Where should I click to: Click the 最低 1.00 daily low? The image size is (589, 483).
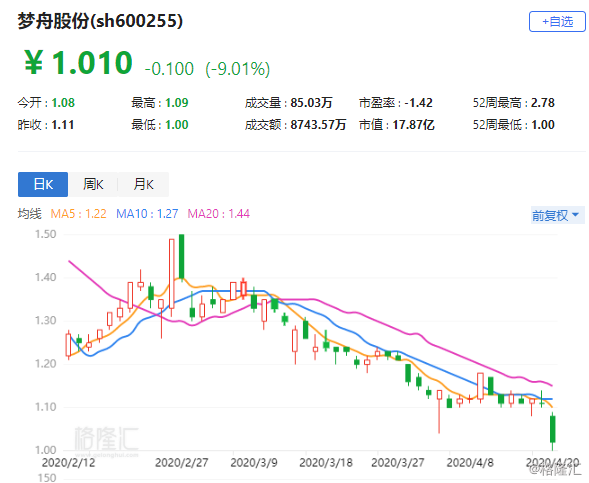(x=160, y=125)
